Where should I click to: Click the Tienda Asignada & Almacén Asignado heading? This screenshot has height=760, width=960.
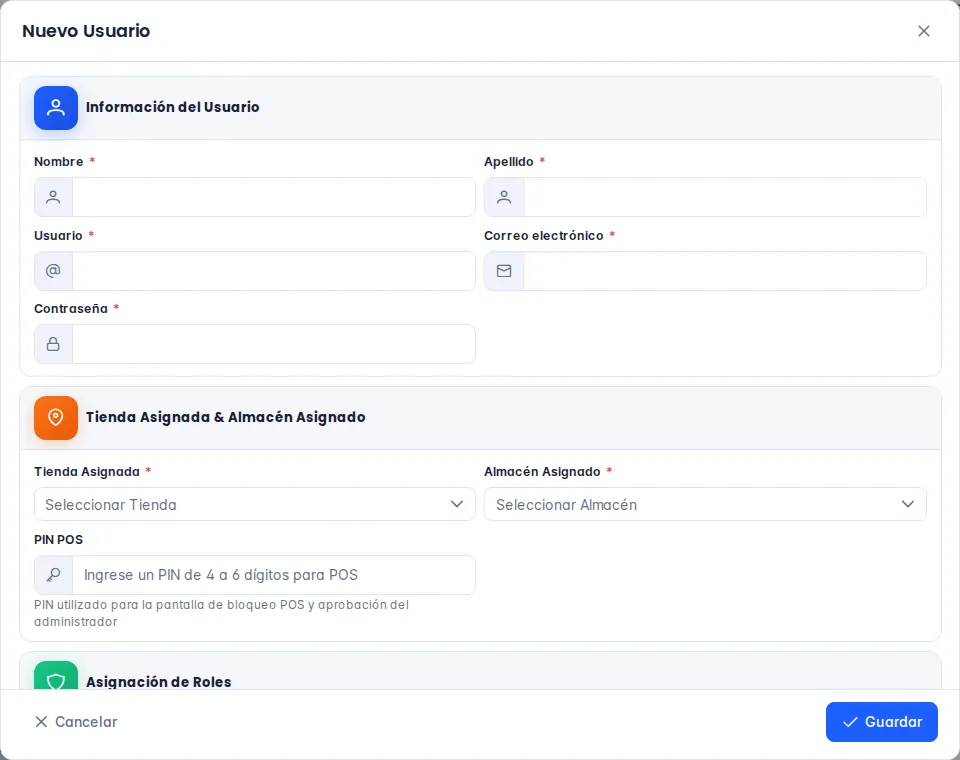click(x=225, y=417)
